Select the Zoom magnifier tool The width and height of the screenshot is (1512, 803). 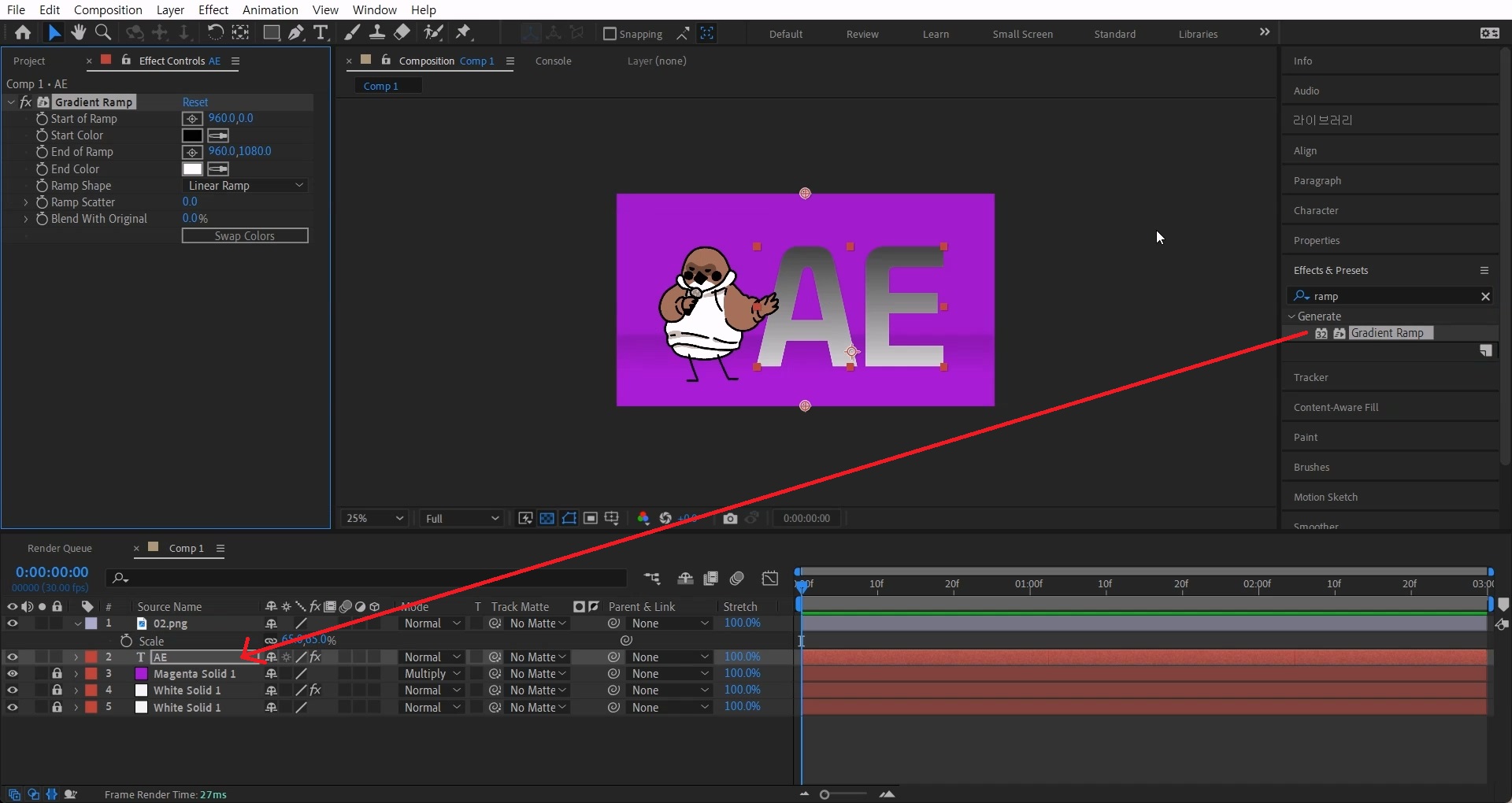[x=102, y=33]
